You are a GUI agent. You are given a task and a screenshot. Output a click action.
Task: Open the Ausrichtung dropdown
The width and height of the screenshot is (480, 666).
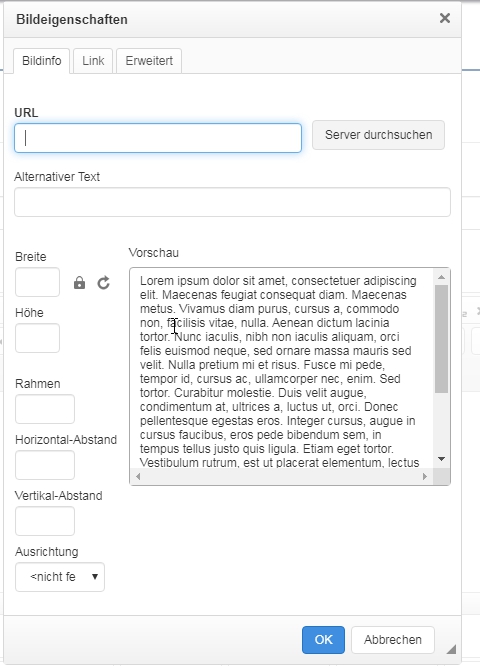click(x=60, y=577)
